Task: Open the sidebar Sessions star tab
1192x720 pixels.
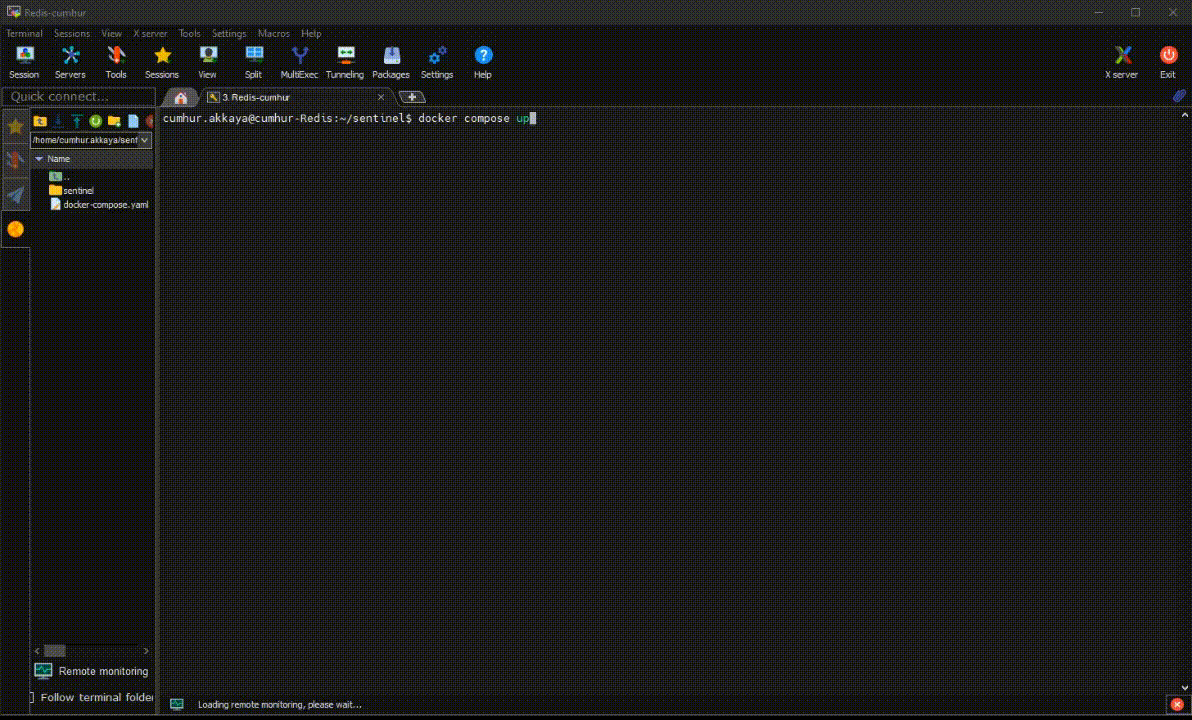Action: click(x=15, y=126)
